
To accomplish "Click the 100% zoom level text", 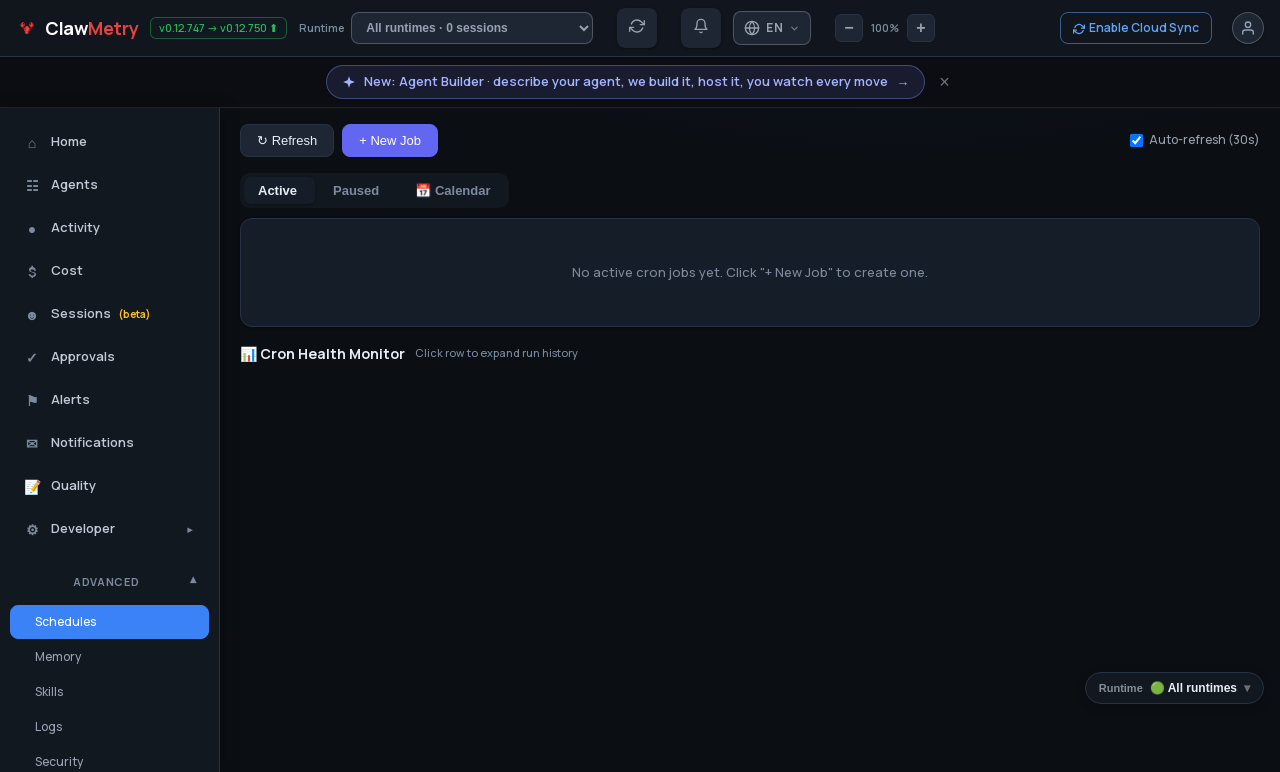I will pyautogui.click(x=885, y=28).
